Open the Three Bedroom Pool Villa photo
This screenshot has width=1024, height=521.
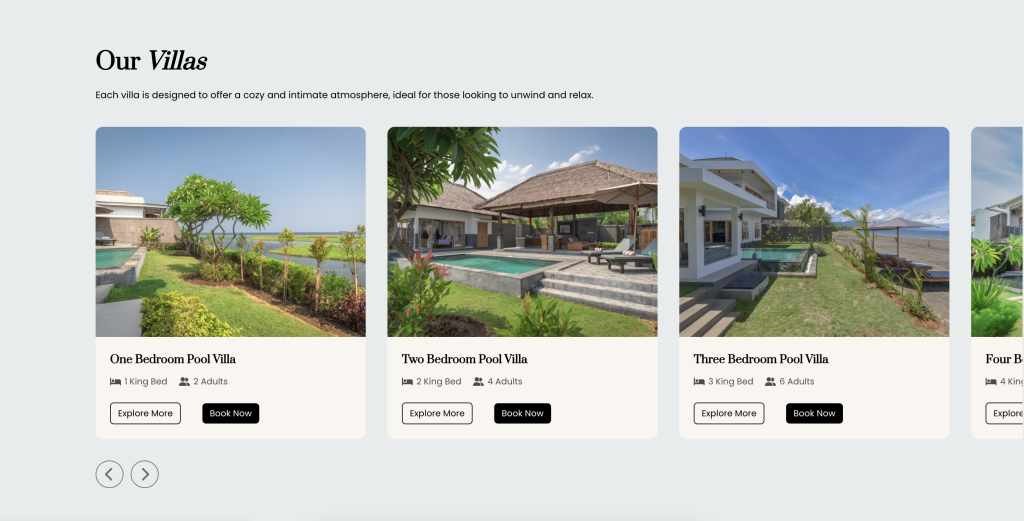[814, 232]
